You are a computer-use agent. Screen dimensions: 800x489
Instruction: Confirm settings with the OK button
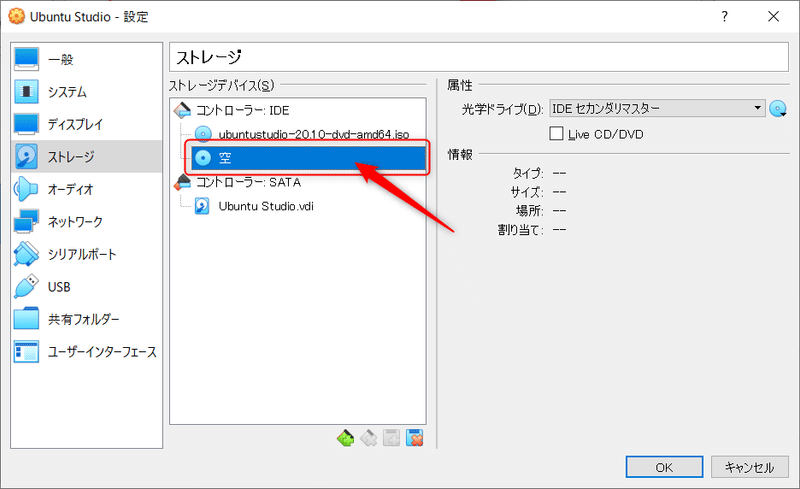click(x=664, y=467)
